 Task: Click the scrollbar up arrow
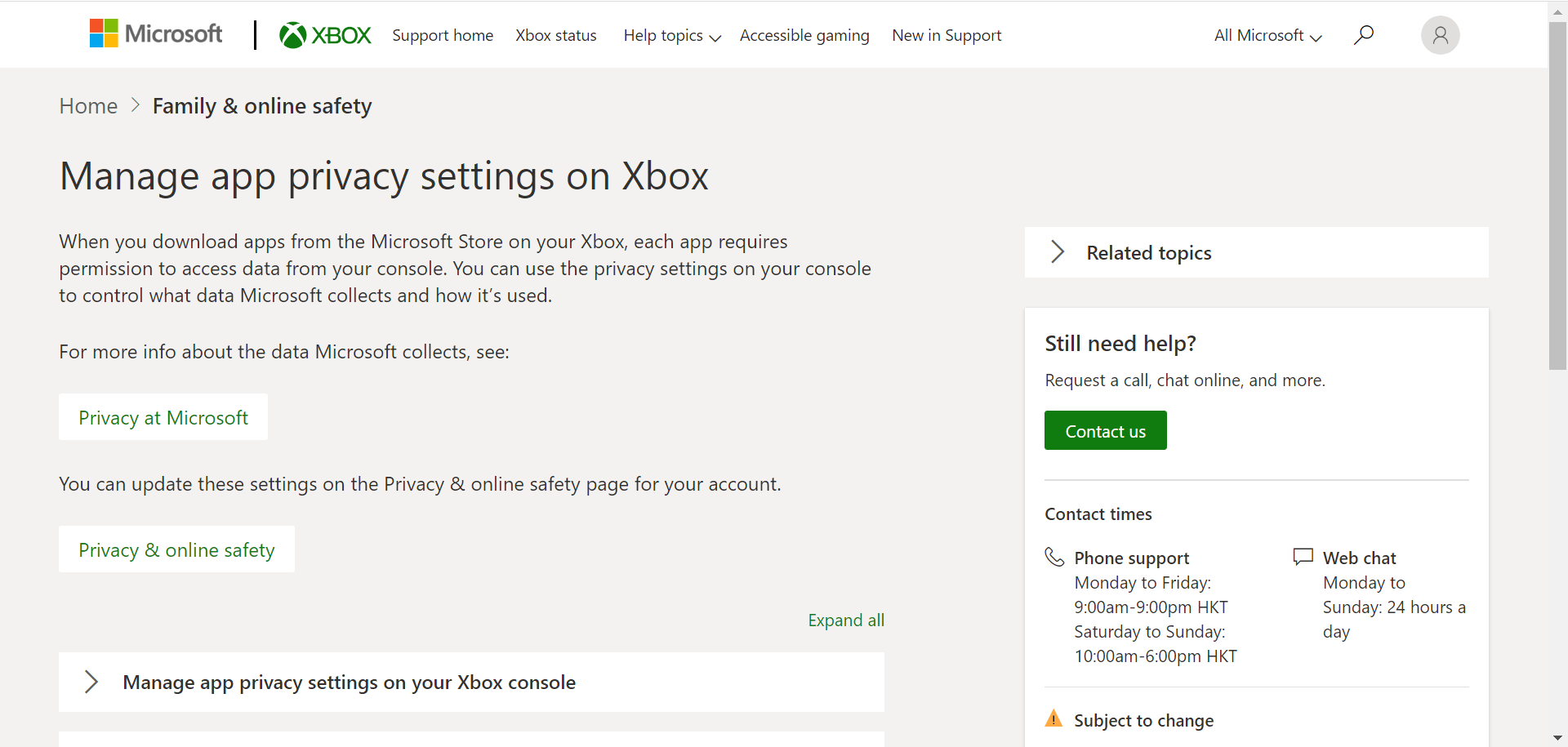[x=1557, y=11]
